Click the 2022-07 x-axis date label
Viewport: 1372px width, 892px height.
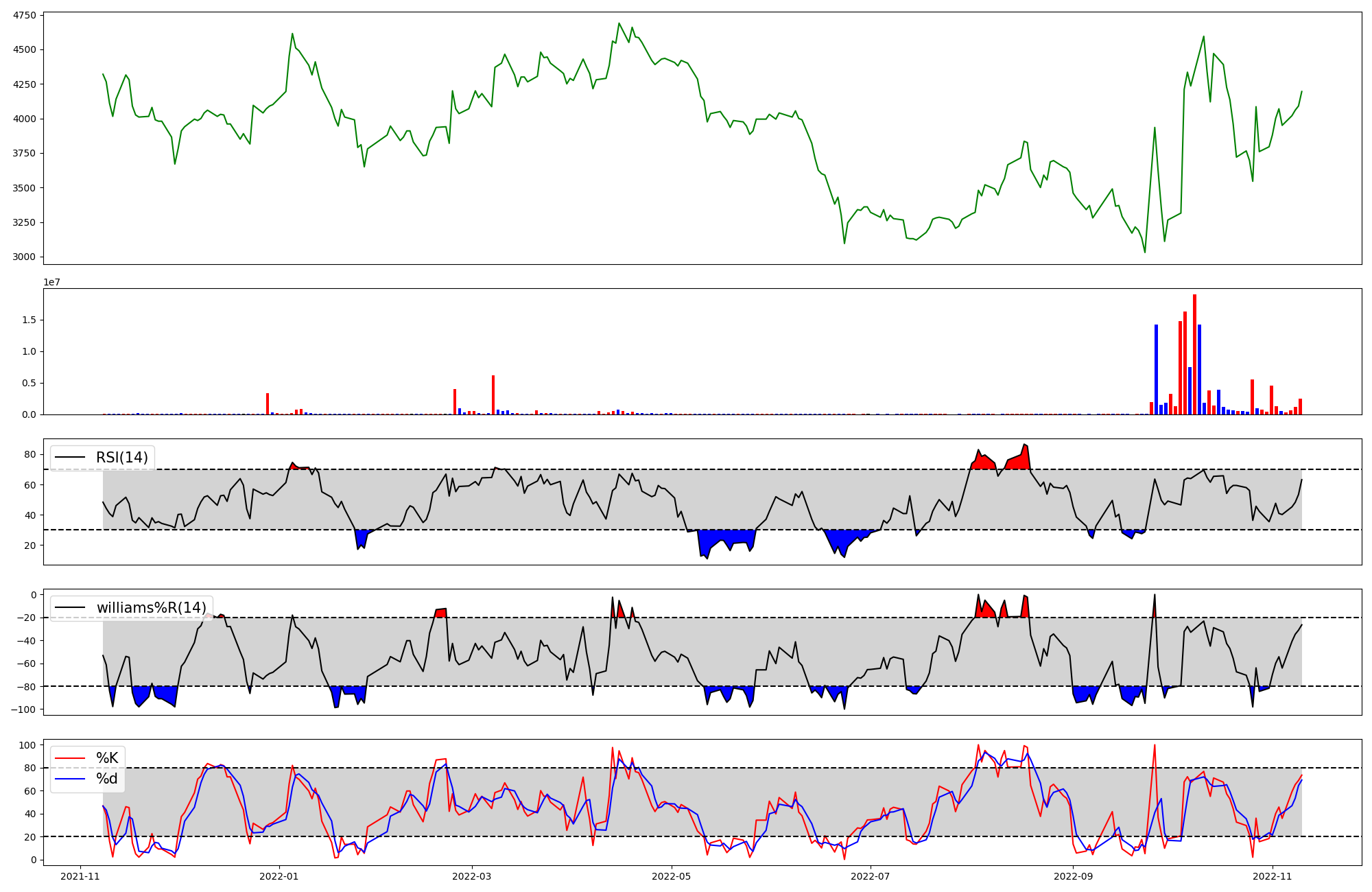pyautogui.click(x=871, y=876)
